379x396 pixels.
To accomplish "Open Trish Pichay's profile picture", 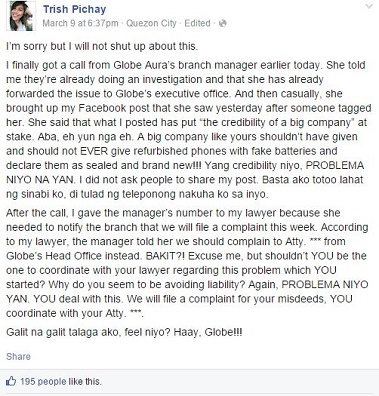I will pos(21,16).
